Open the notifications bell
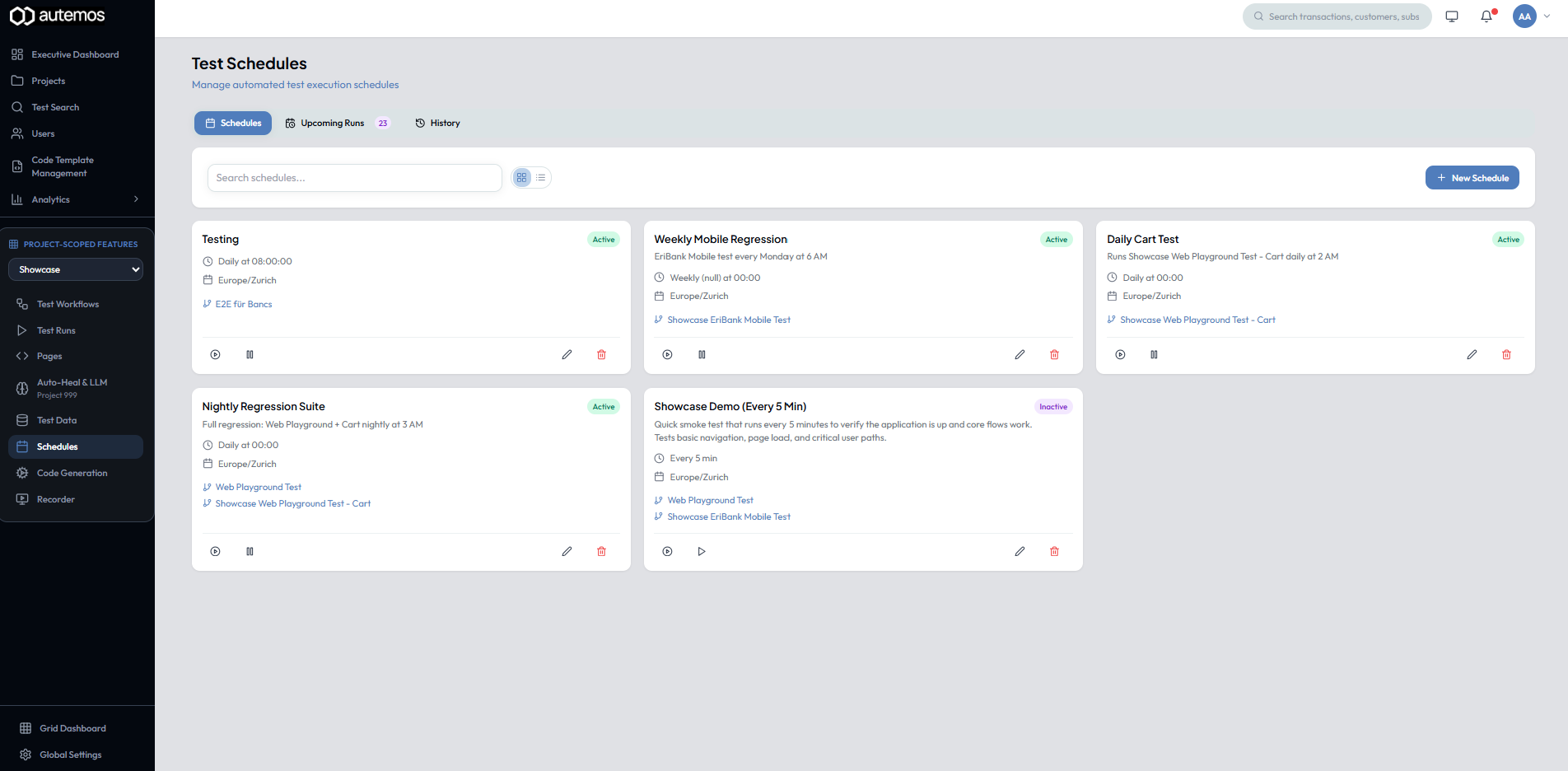The height and width of the screenshot is (771, 1568). tap(1486, 16)
